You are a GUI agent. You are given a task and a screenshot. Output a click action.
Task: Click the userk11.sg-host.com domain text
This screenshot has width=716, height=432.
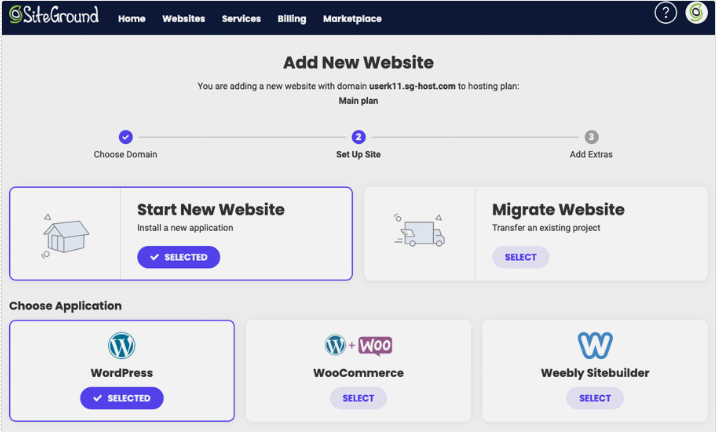412,86
